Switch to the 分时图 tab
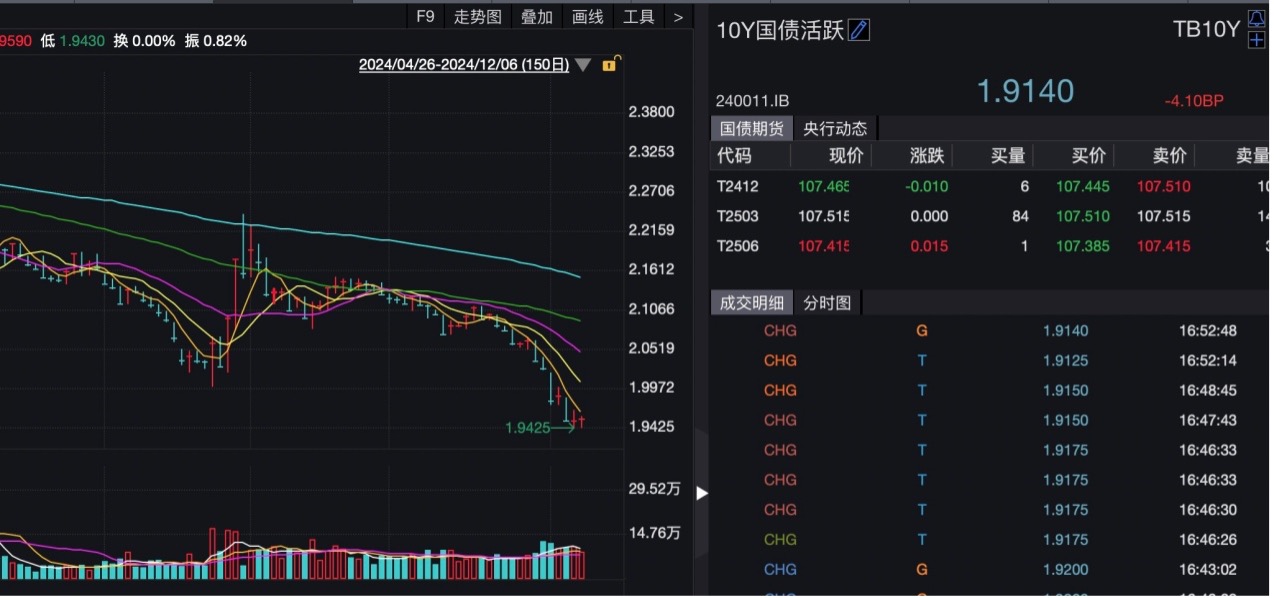1274x598 pixels. pos(827,302)
